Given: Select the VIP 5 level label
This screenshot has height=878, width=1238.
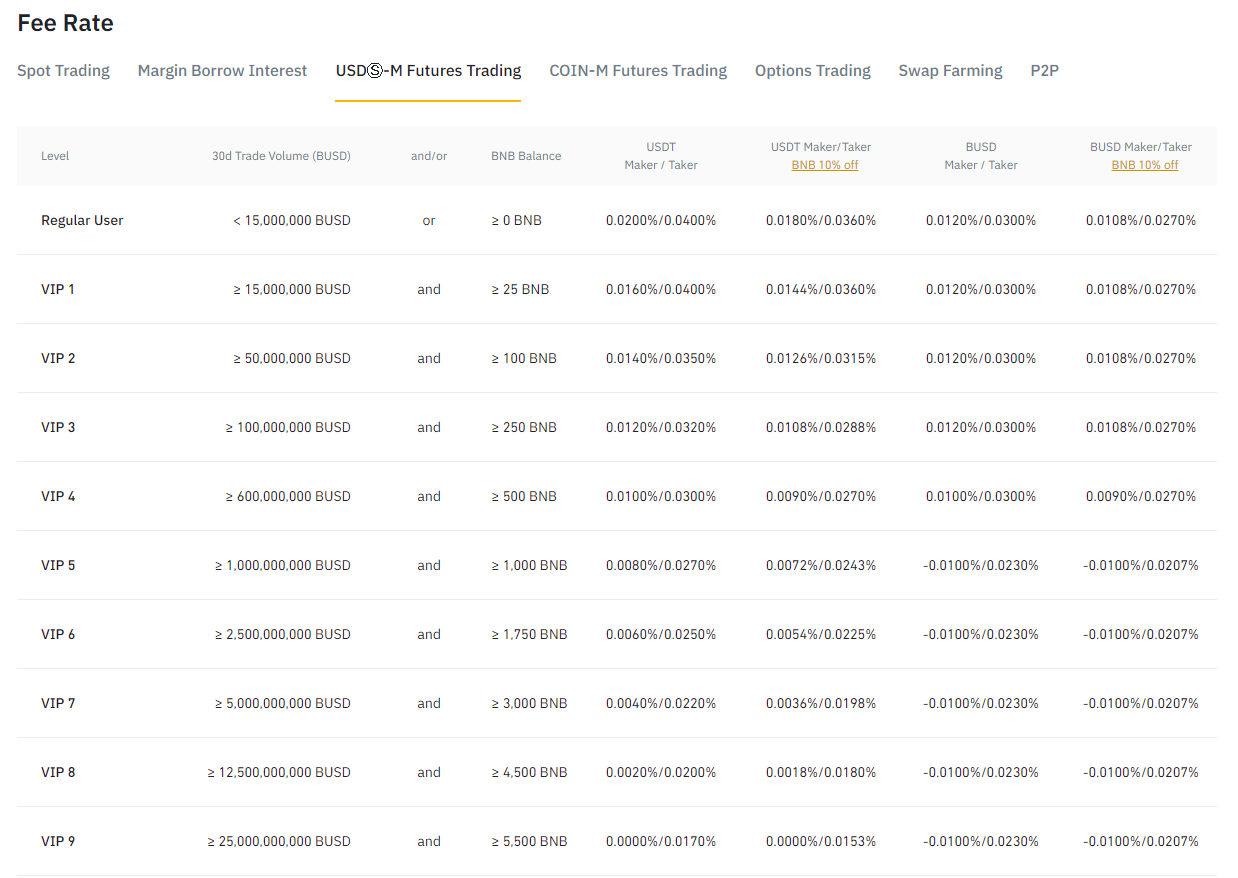Looking at the screenshot, I should click(58, 565).
